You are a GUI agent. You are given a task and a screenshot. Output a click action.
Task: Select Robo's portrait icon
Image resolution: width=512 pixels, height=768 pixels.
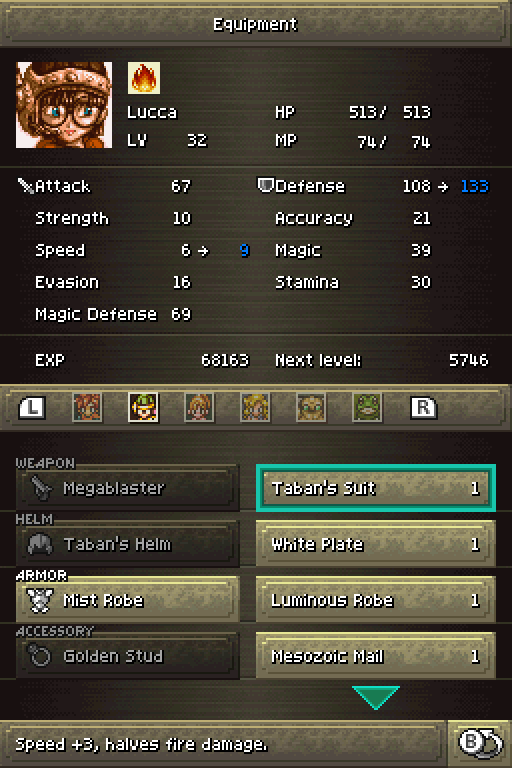[311, 407]
